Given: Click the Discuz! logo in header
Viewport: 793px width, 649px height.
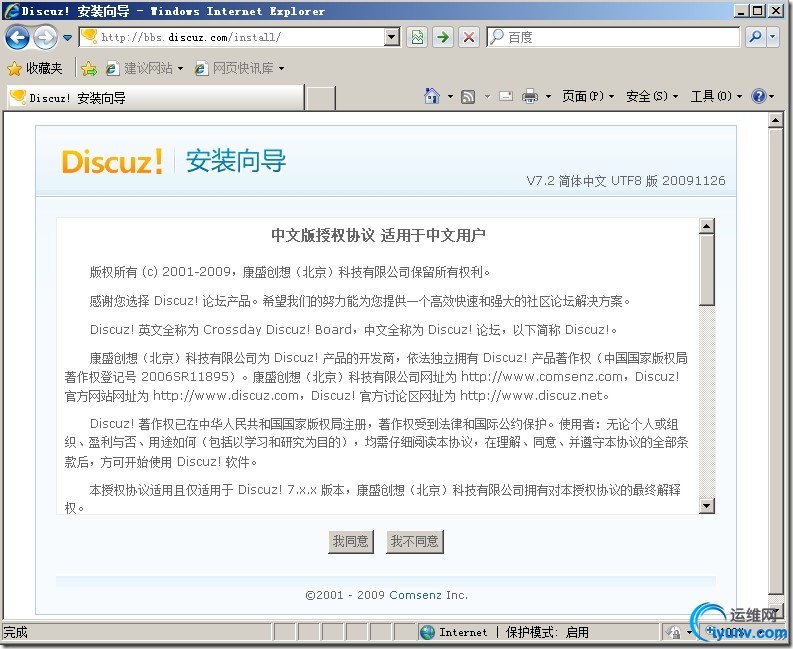Looking at the screenshot, I should point(112,161).
